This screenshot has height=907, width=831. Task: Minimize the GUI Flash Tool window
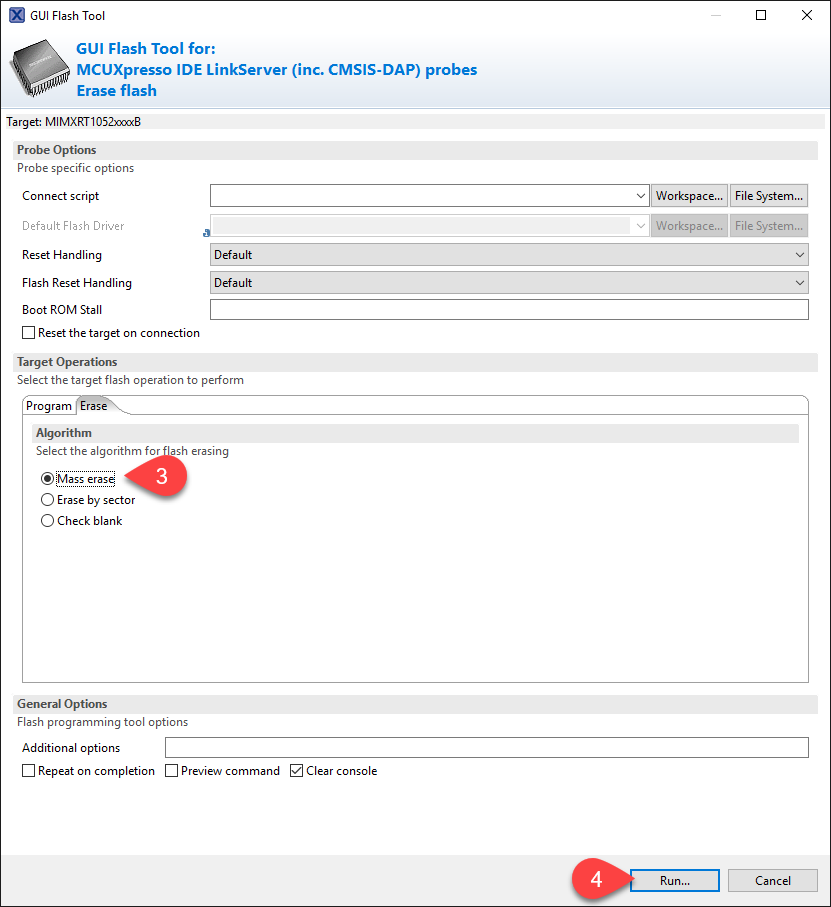(716, 16)
